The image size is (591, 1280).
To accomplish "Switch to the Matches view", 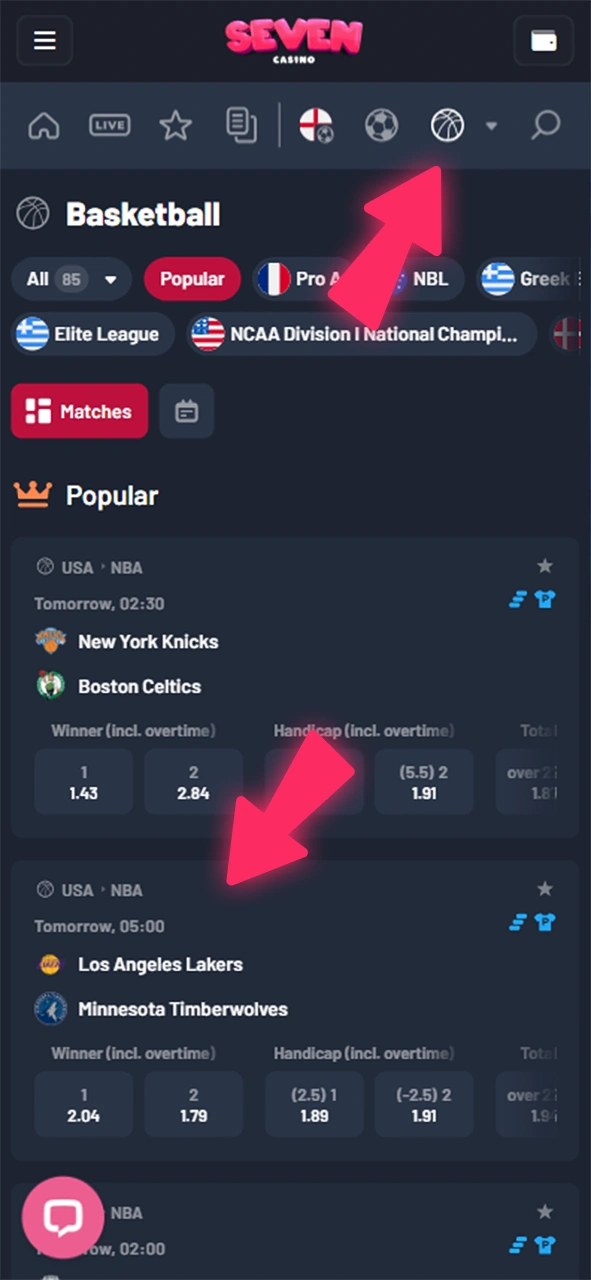I will click(x=80, y=411).
